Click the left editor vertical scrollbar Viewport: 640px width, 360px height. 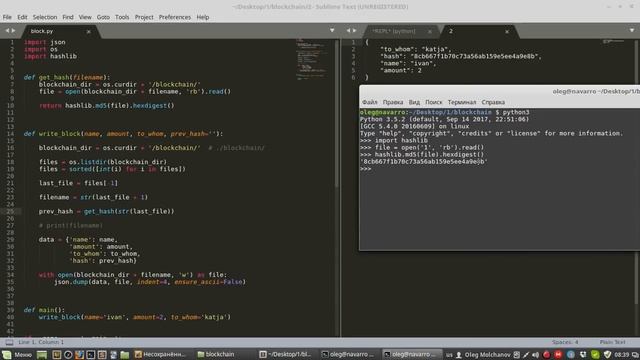coord(337,114)
